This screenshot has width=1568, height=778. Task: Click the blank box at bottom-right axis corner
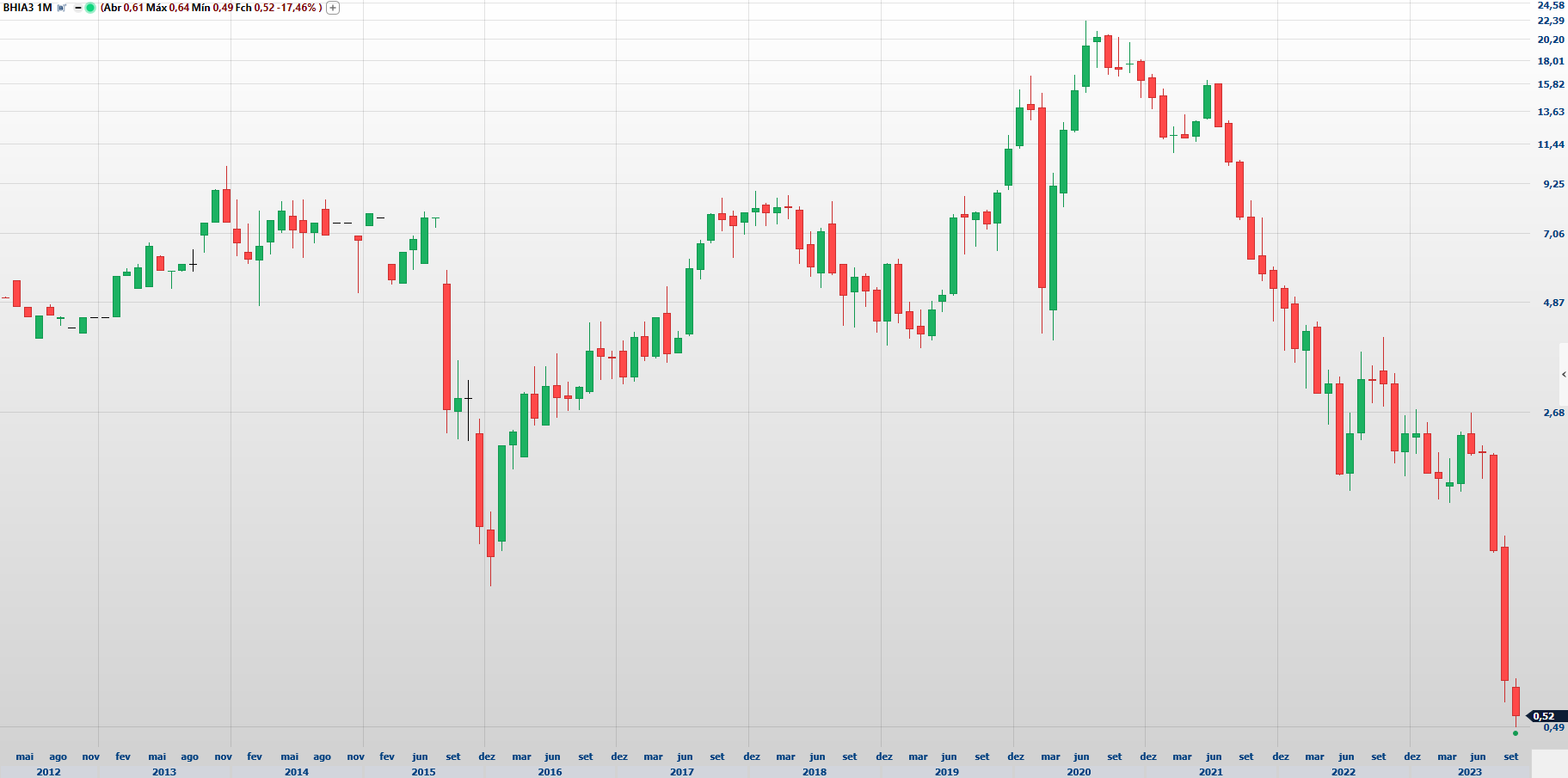[x=1549, y=763]
